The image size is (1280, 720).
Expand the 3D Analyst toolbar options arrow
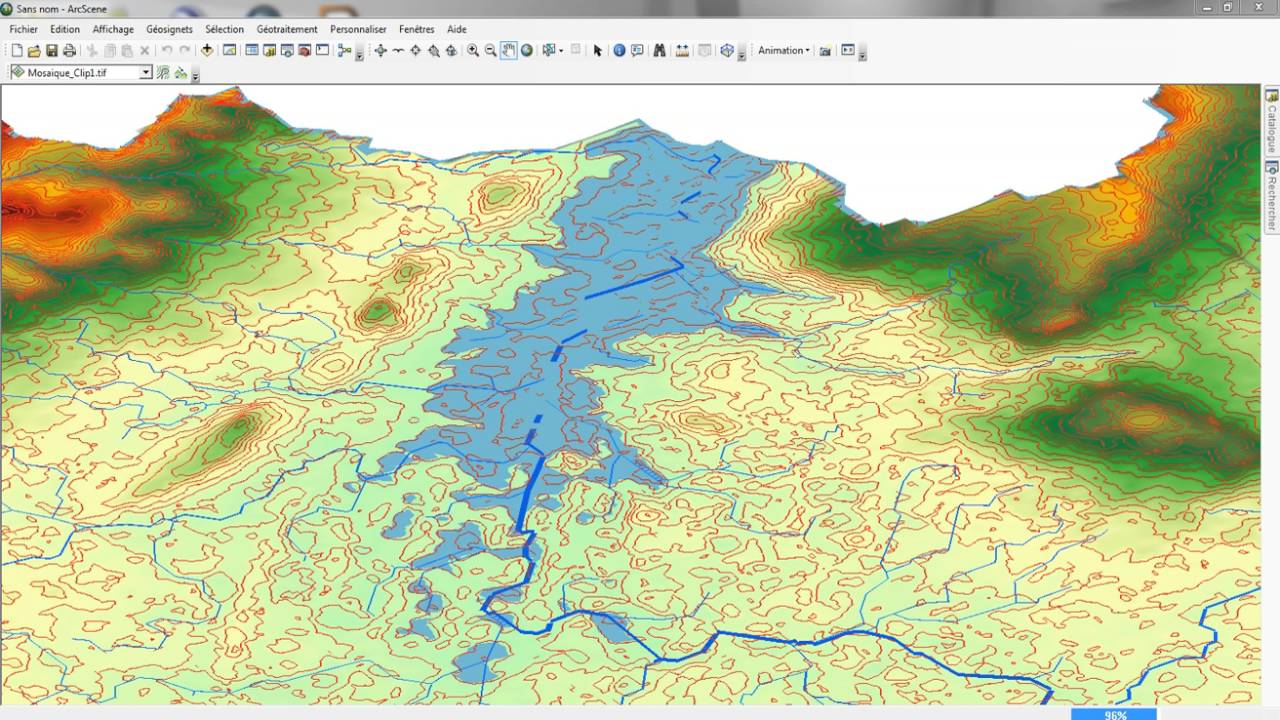(195, 76)
